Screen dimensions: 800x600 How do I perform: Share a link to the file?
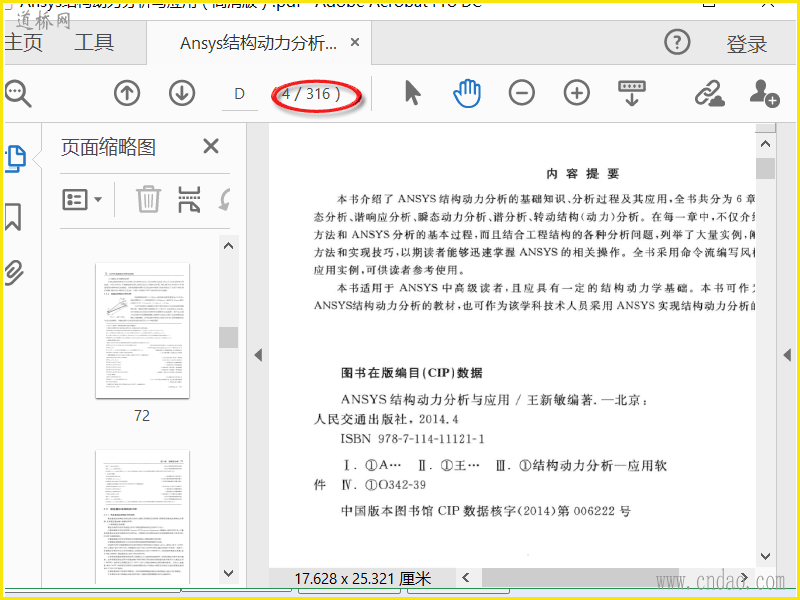710,93
